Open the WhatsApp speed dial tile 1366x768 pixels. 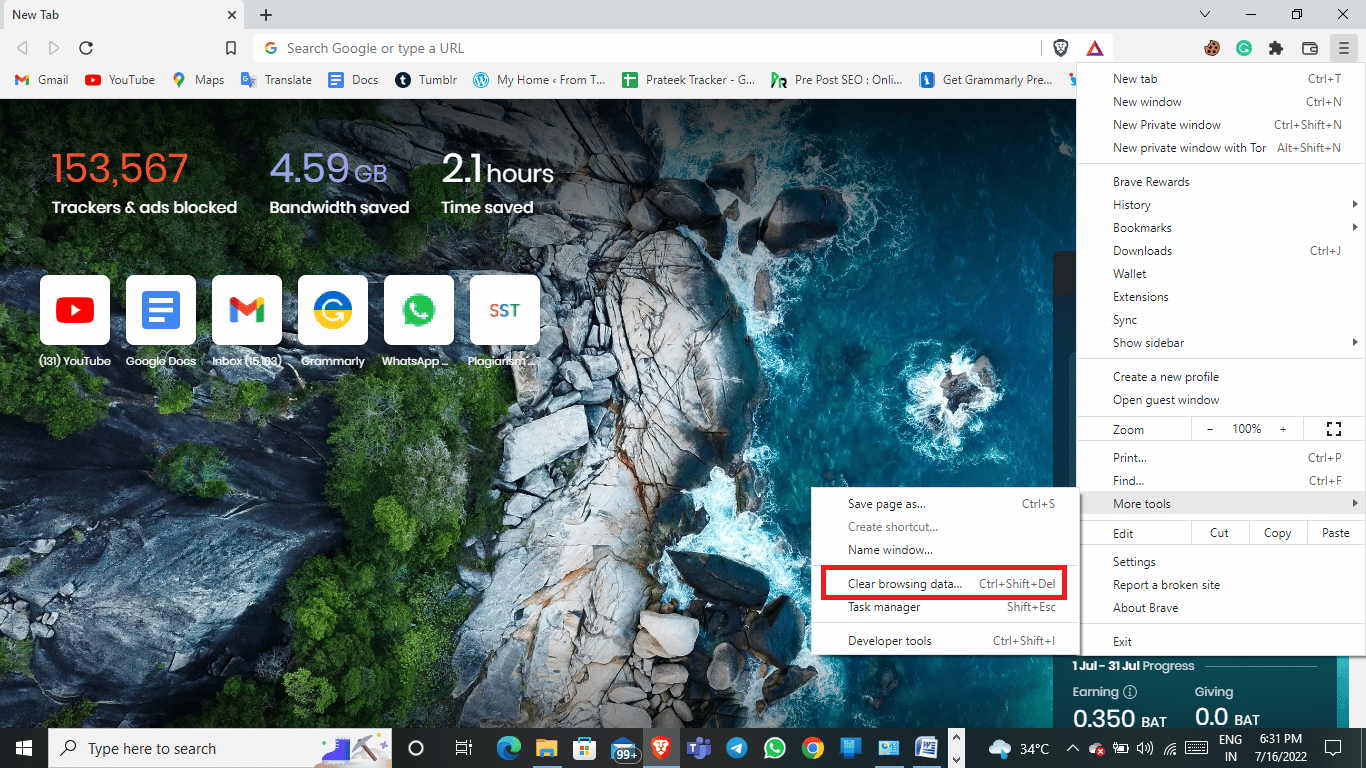419,310
